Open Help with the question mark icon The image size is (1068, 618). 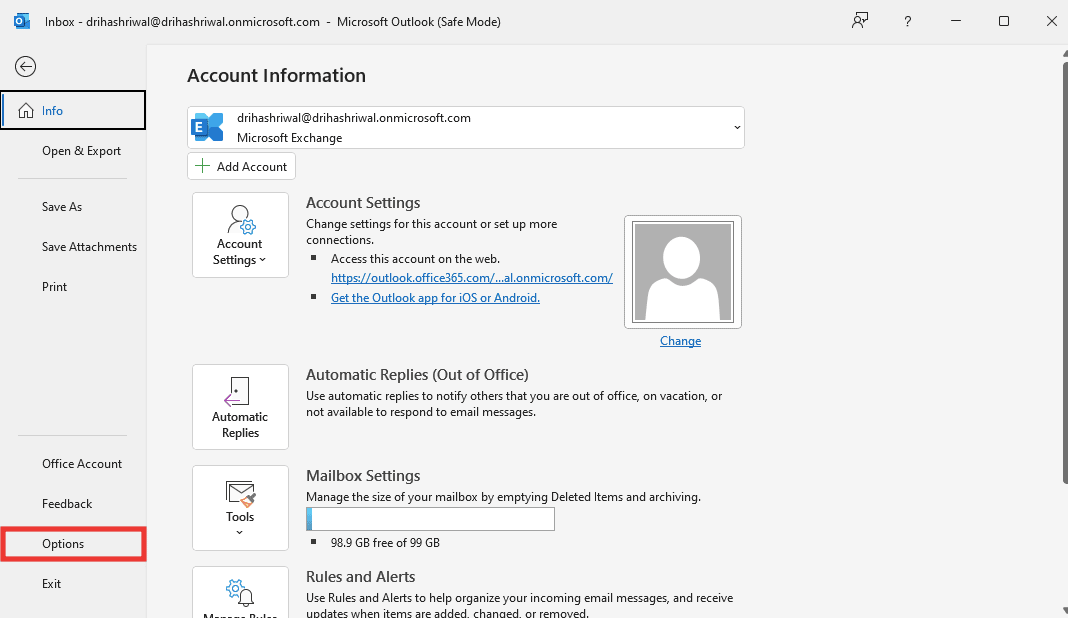pyautogui.click(x=907, y=22)
